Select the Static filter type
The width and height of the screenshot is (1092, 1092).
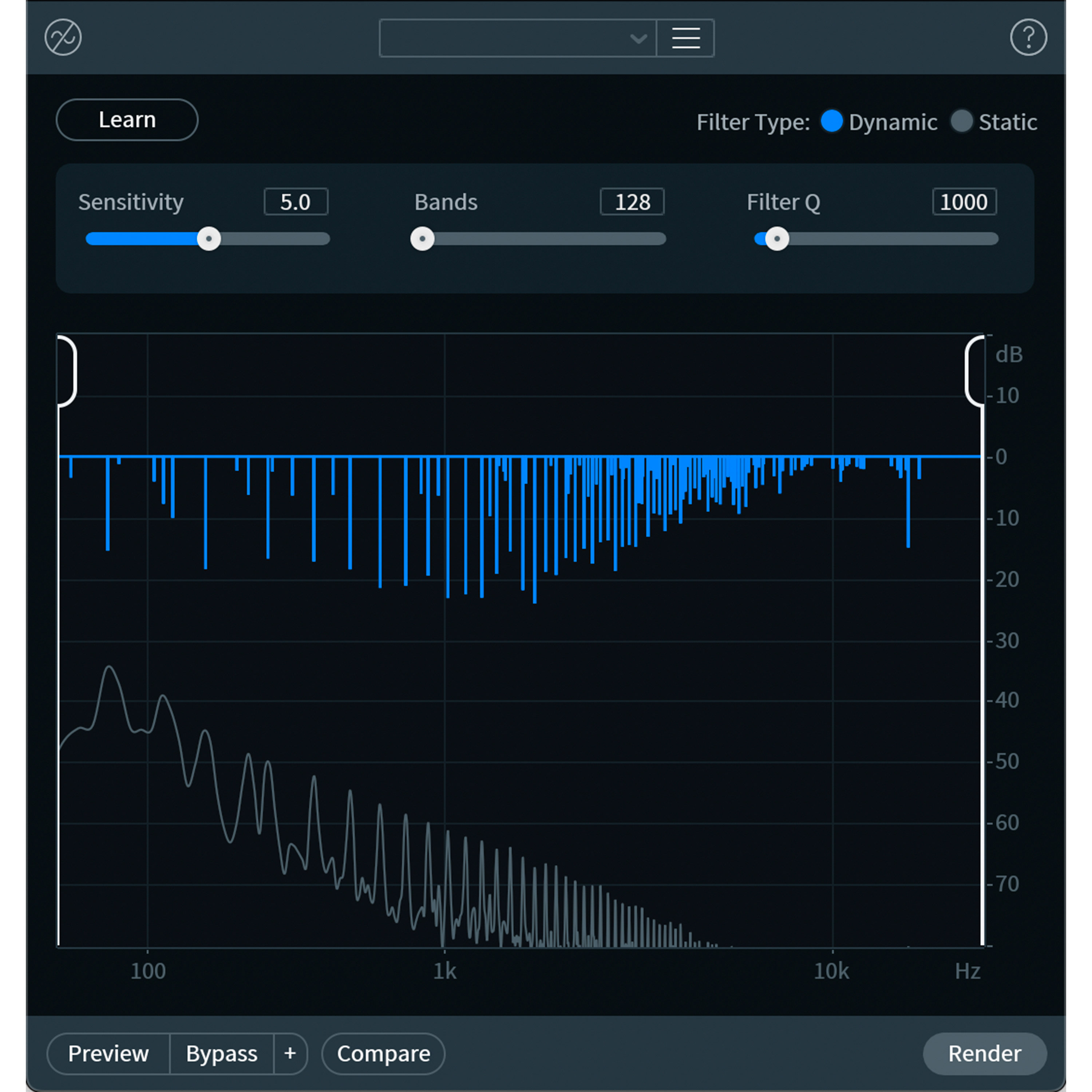(x=962, y=122)
